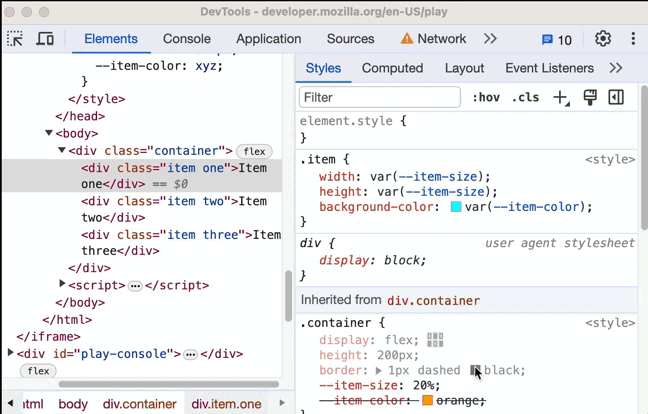Toggle the .cls element classes panel
The image size is (648, 414).
[x=525, y=98]
